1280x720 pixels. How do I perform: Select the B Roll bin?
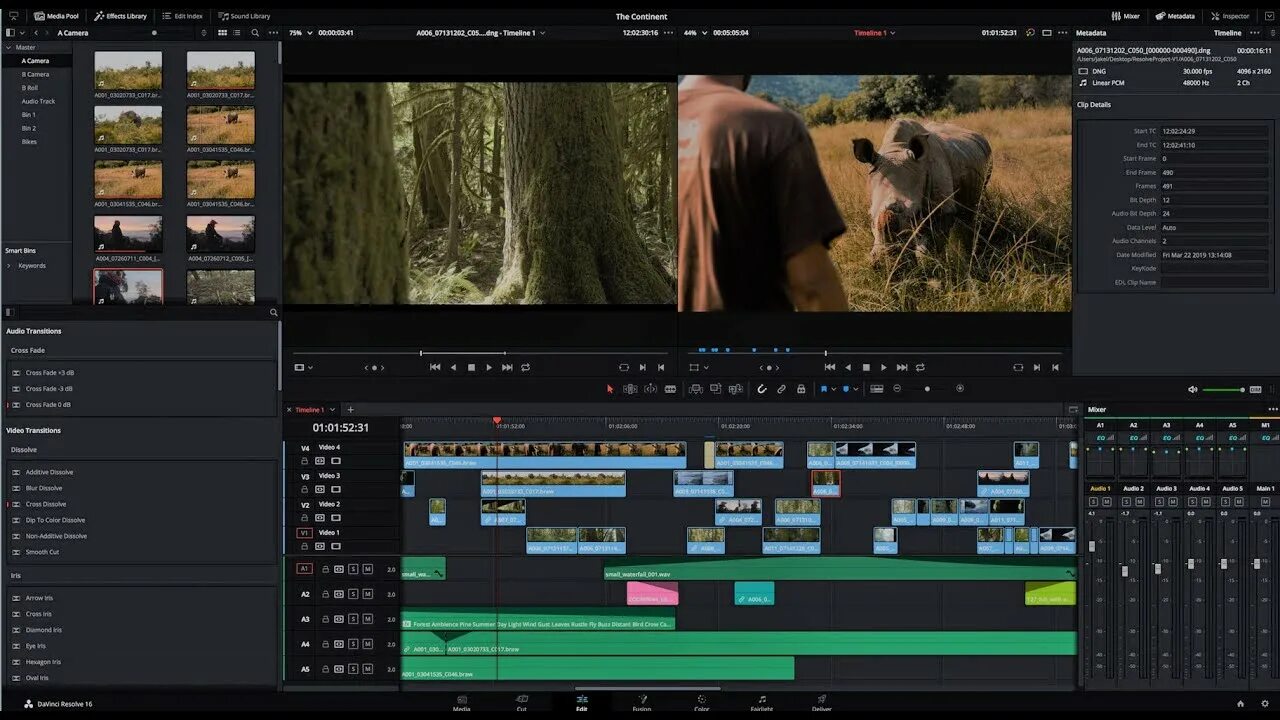pyautogui.click(x=30, y=88)
